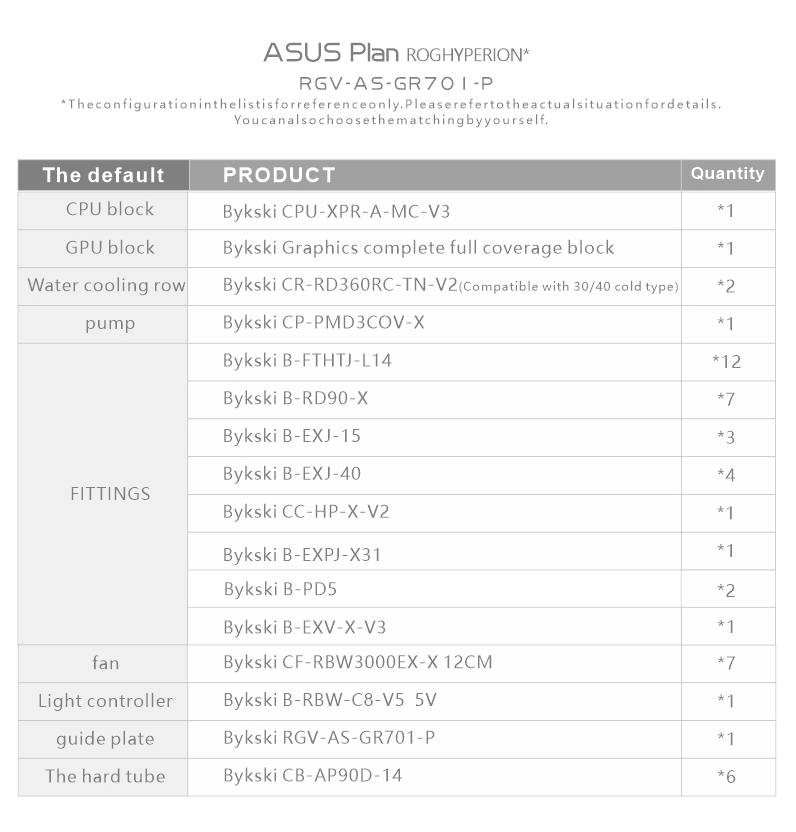
Task: Click Bykski B-EXJ-15 in the table
Action: [x=292, y=436]
